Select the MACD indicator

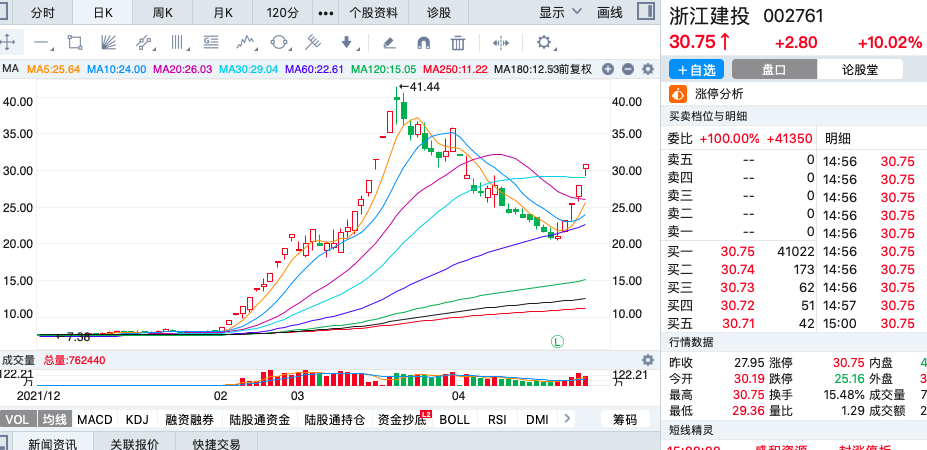click(x=95, y=419)
